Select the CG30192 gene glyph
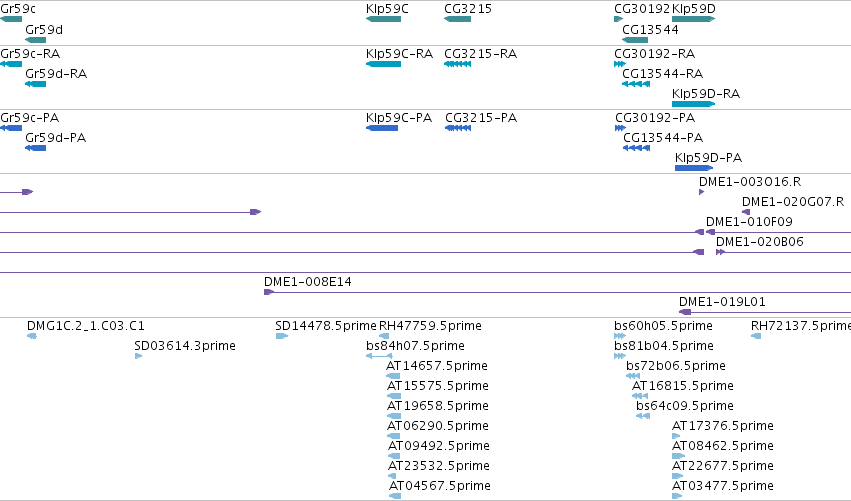 (x=619, y=19)
